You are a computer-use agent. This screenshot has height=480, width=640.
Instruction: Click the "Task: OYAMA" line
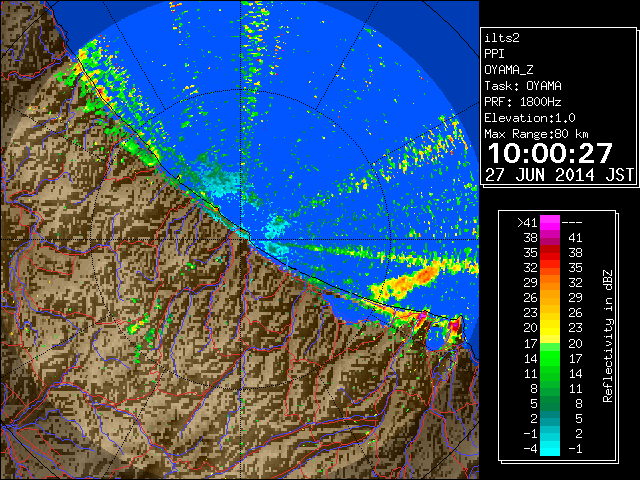523,86
